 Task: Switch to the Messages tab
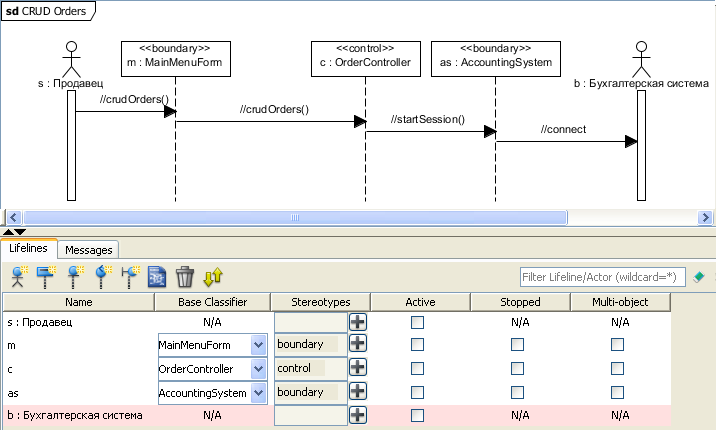point(89,250)
